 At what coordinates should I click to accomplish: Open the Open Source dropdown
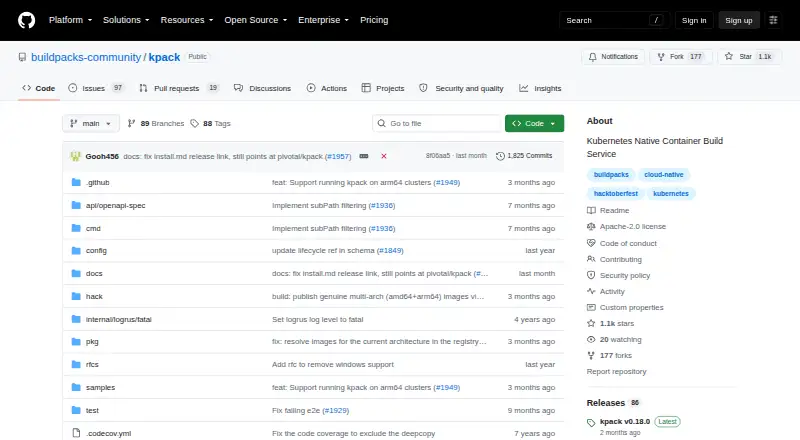256,20
